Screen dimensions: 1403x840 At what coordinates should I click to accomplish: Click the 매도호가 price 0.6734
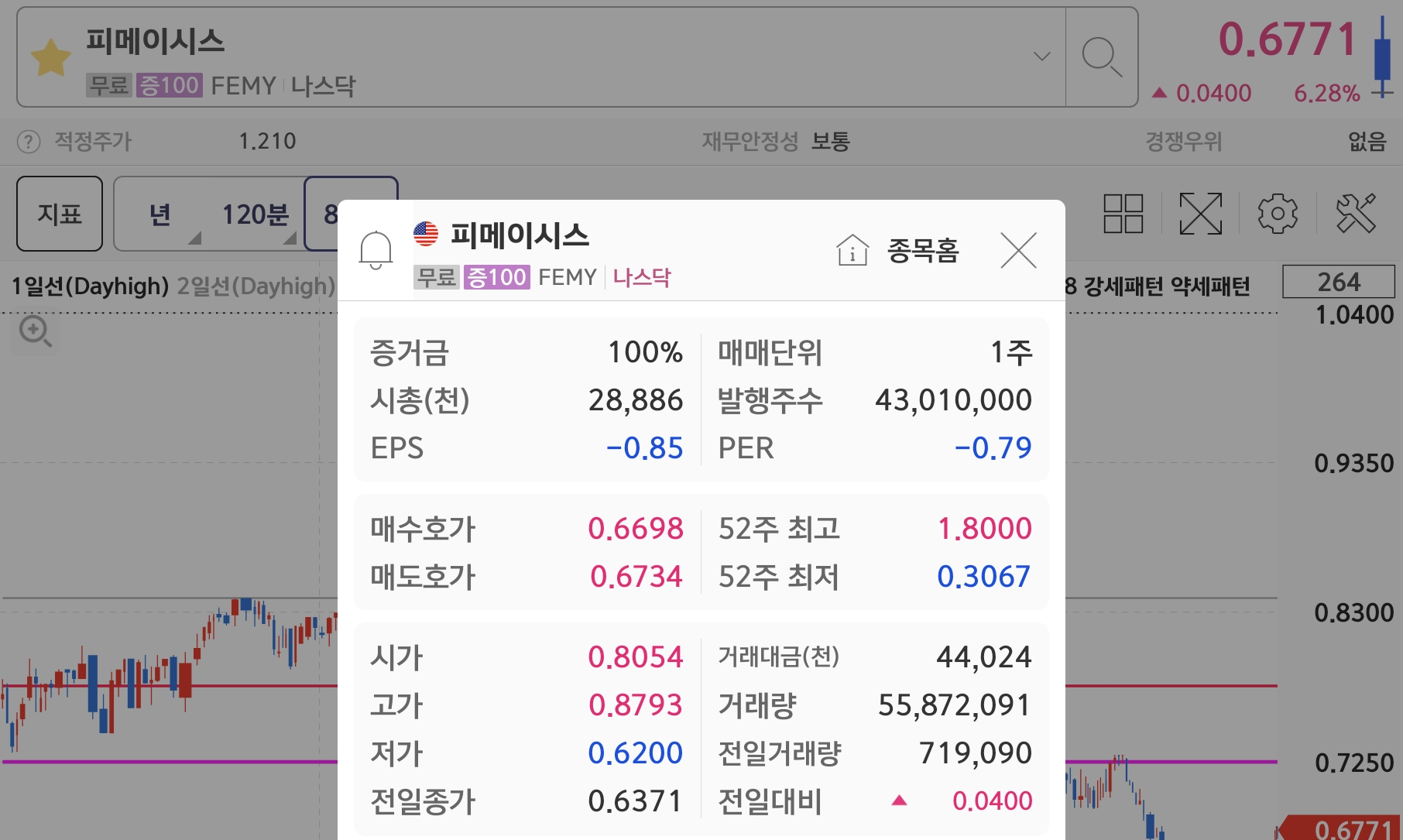tap(636, 577)
